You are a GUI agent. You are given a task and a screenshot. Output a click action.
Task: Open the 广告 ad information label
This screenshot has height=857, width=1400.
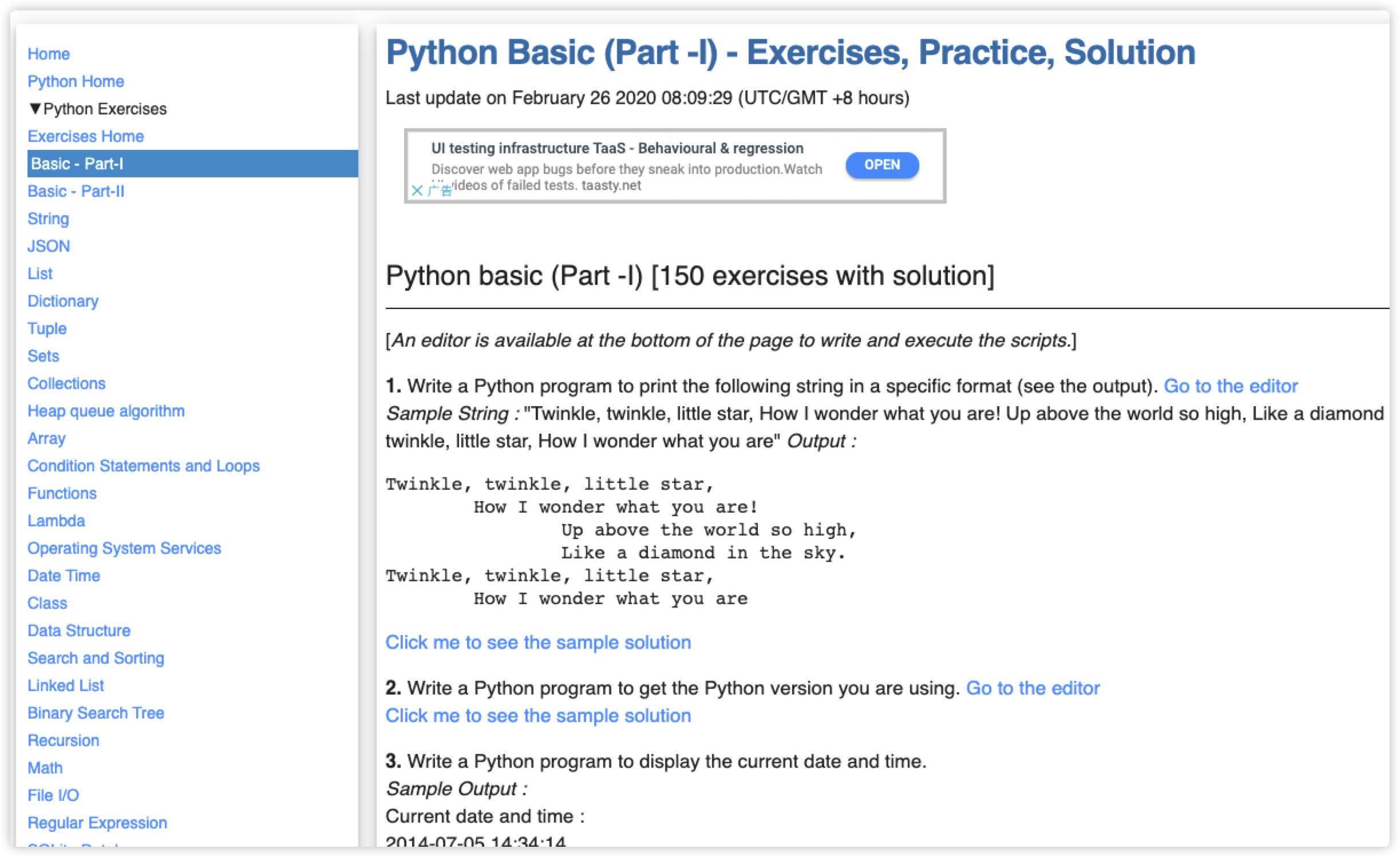[x=440, y=192]
